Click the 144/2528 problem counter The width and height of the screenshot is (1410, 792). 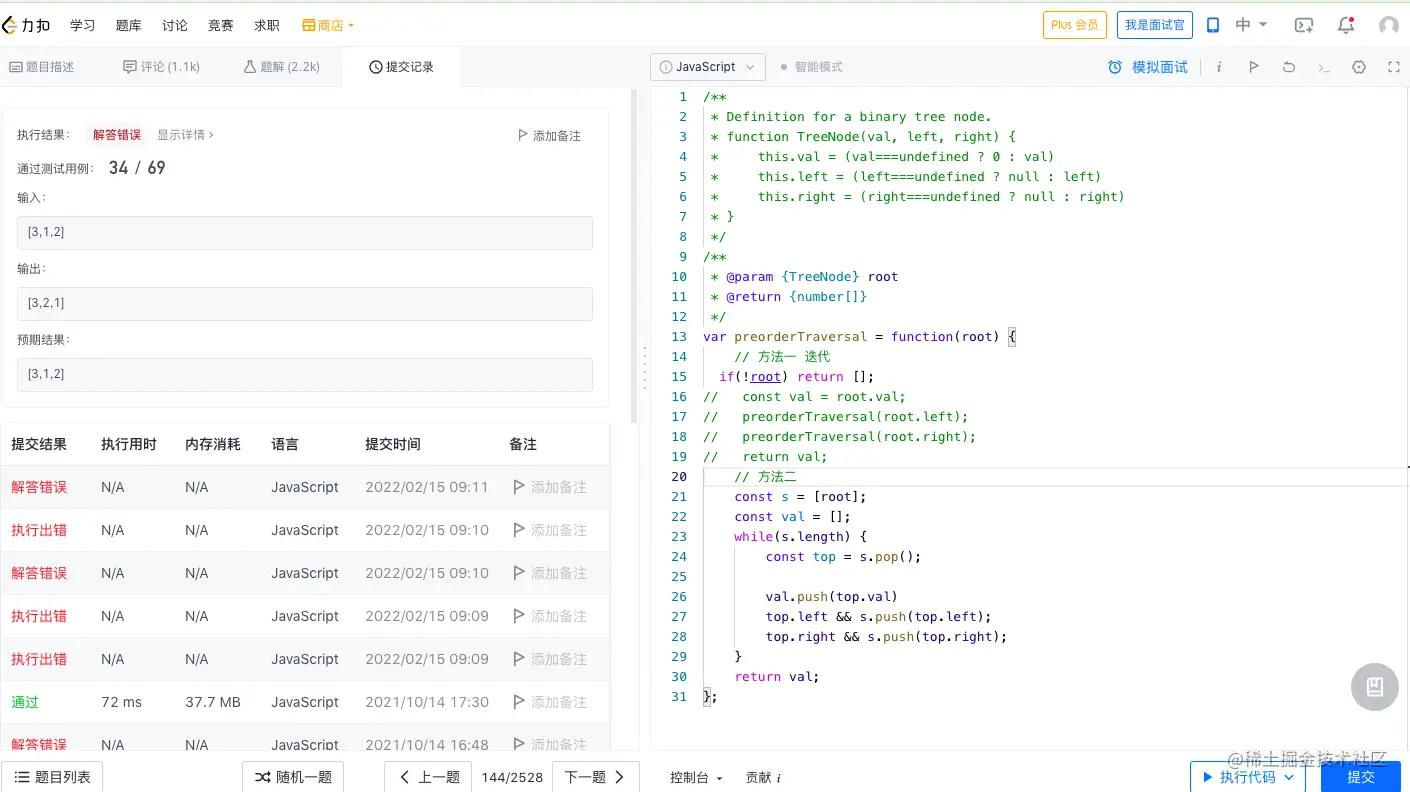512,777
